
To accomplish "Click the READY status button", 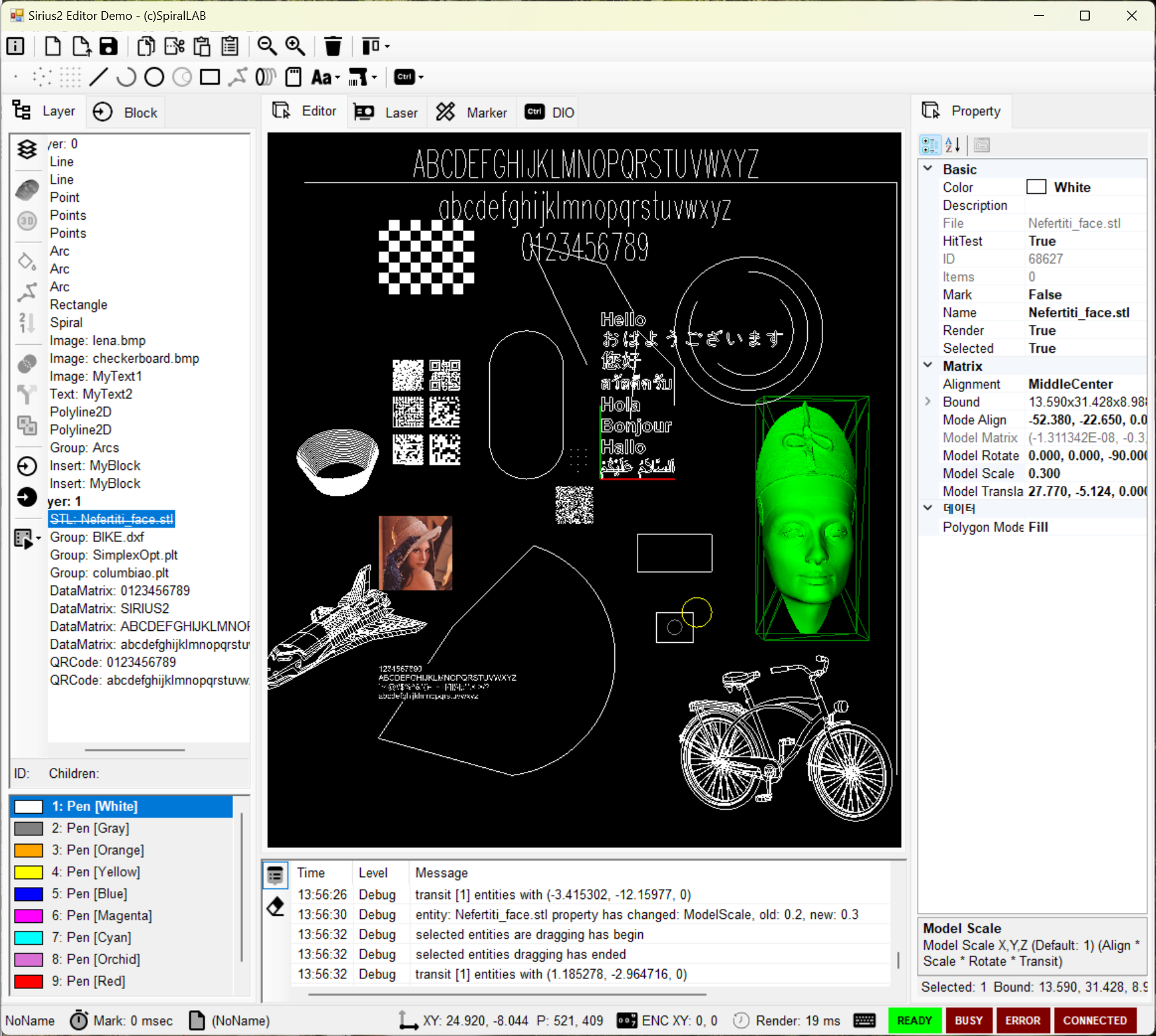I will 914,1020.
